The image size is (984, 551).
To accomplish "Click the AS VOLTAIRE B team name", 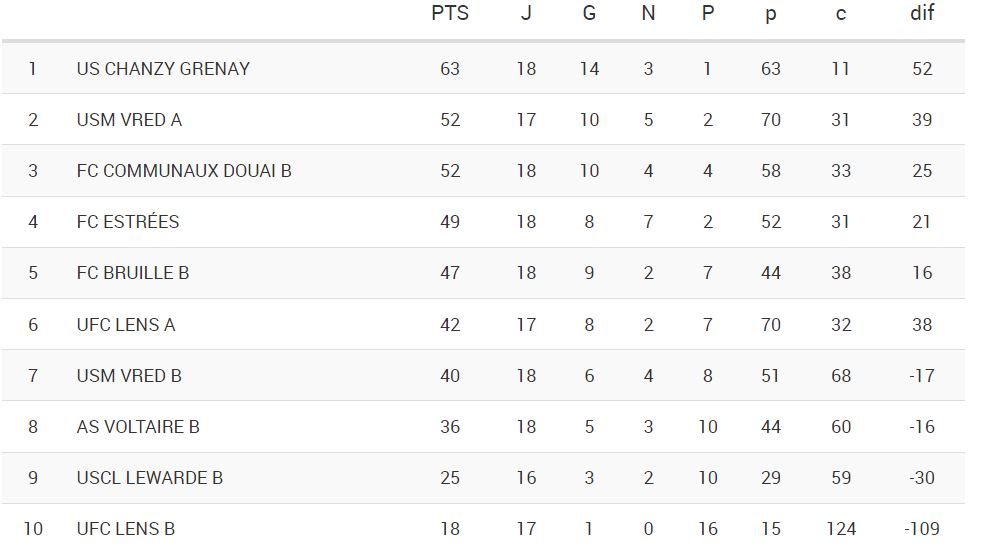I will (x=138, y=427).
